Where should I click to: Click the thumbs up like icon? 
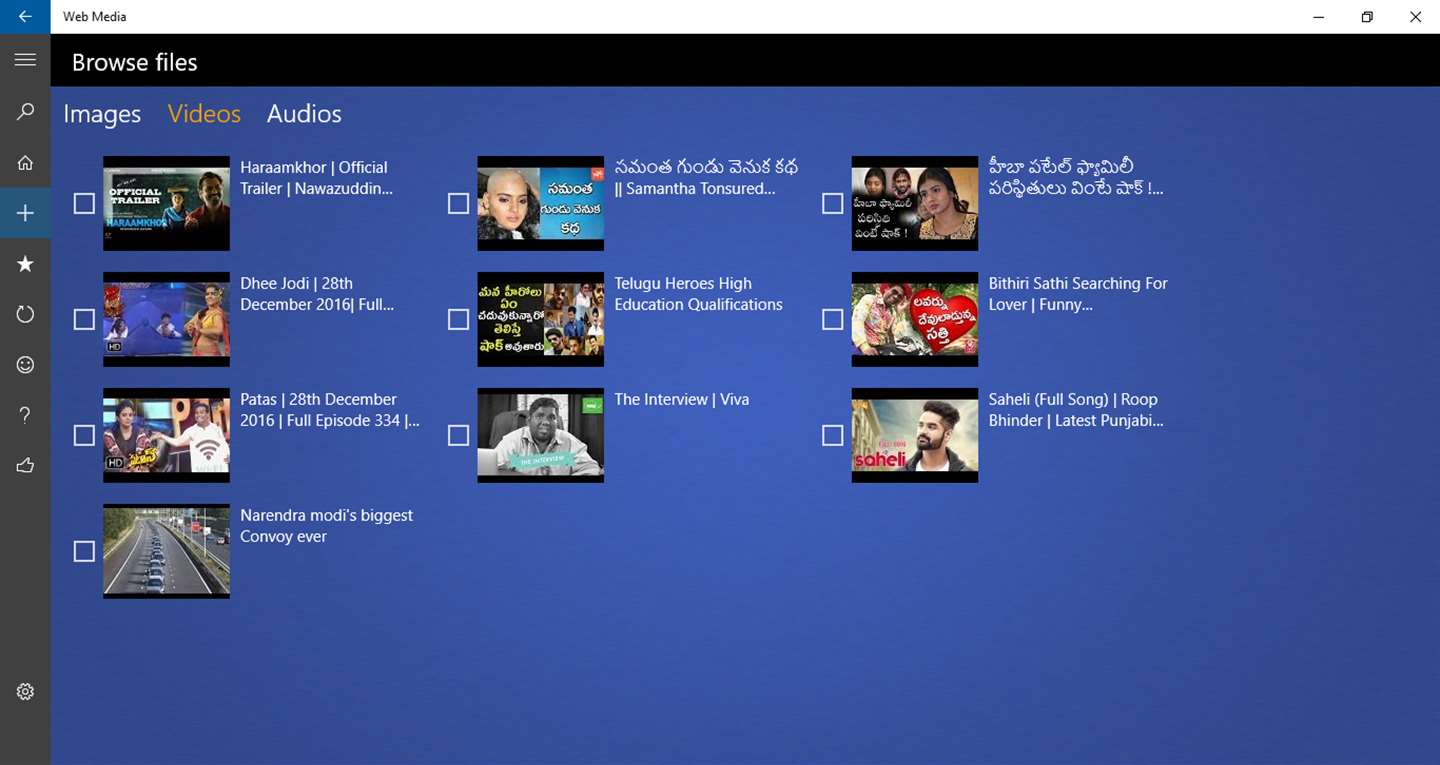pos(25,465)
